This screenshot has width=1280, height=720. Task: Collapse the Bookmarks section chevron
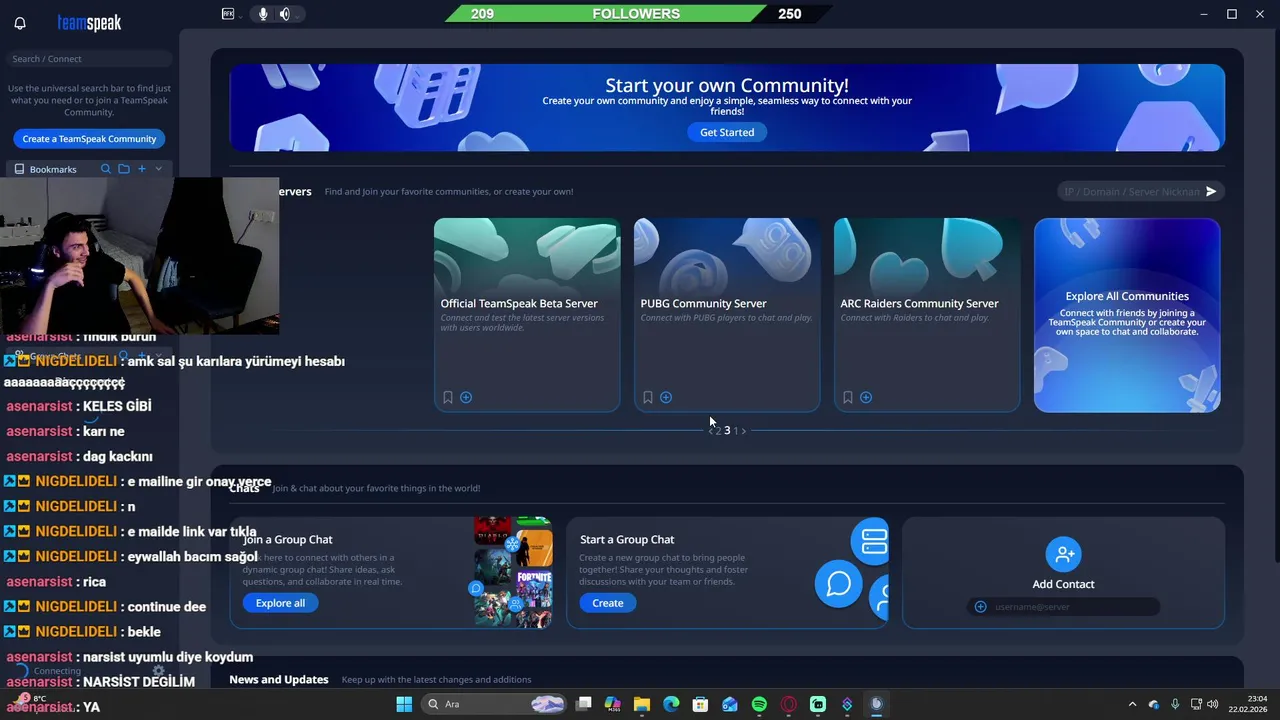click(158, 169)
